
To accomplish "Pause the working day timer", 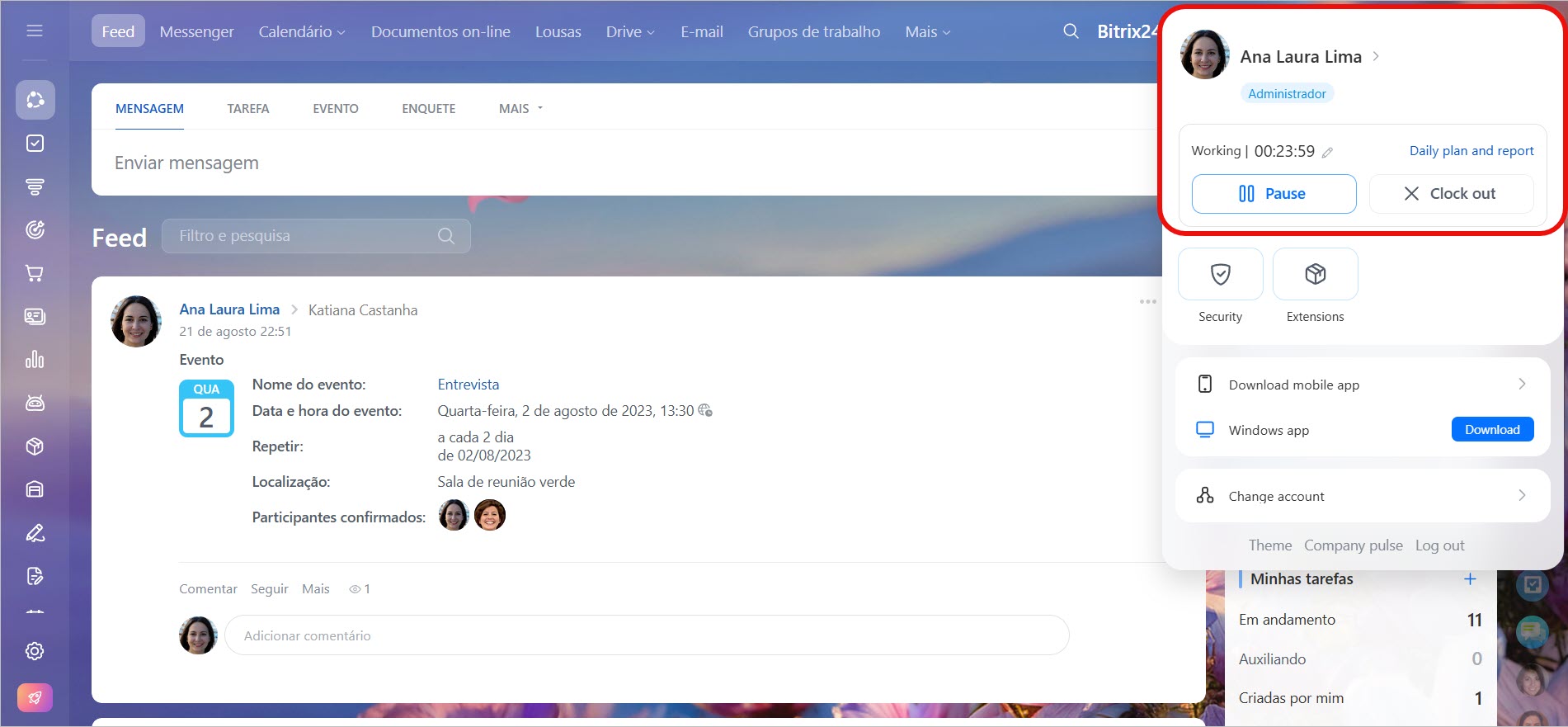I will (1273, 194).
